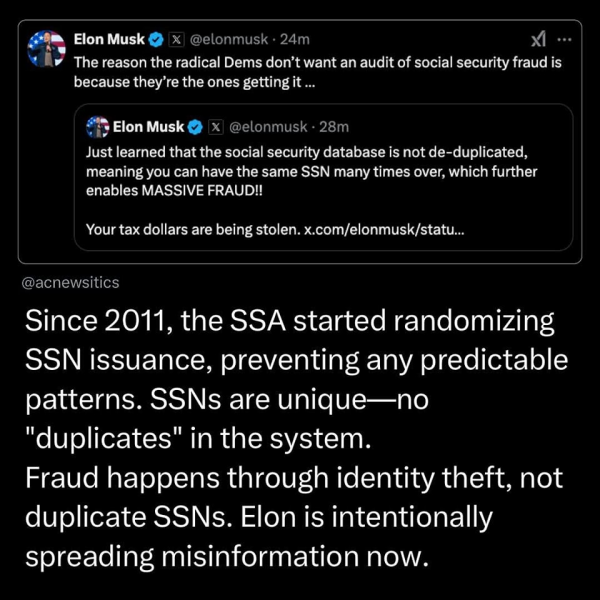
Task: Click the main post text about radical Dems
Action: point(318,72)
